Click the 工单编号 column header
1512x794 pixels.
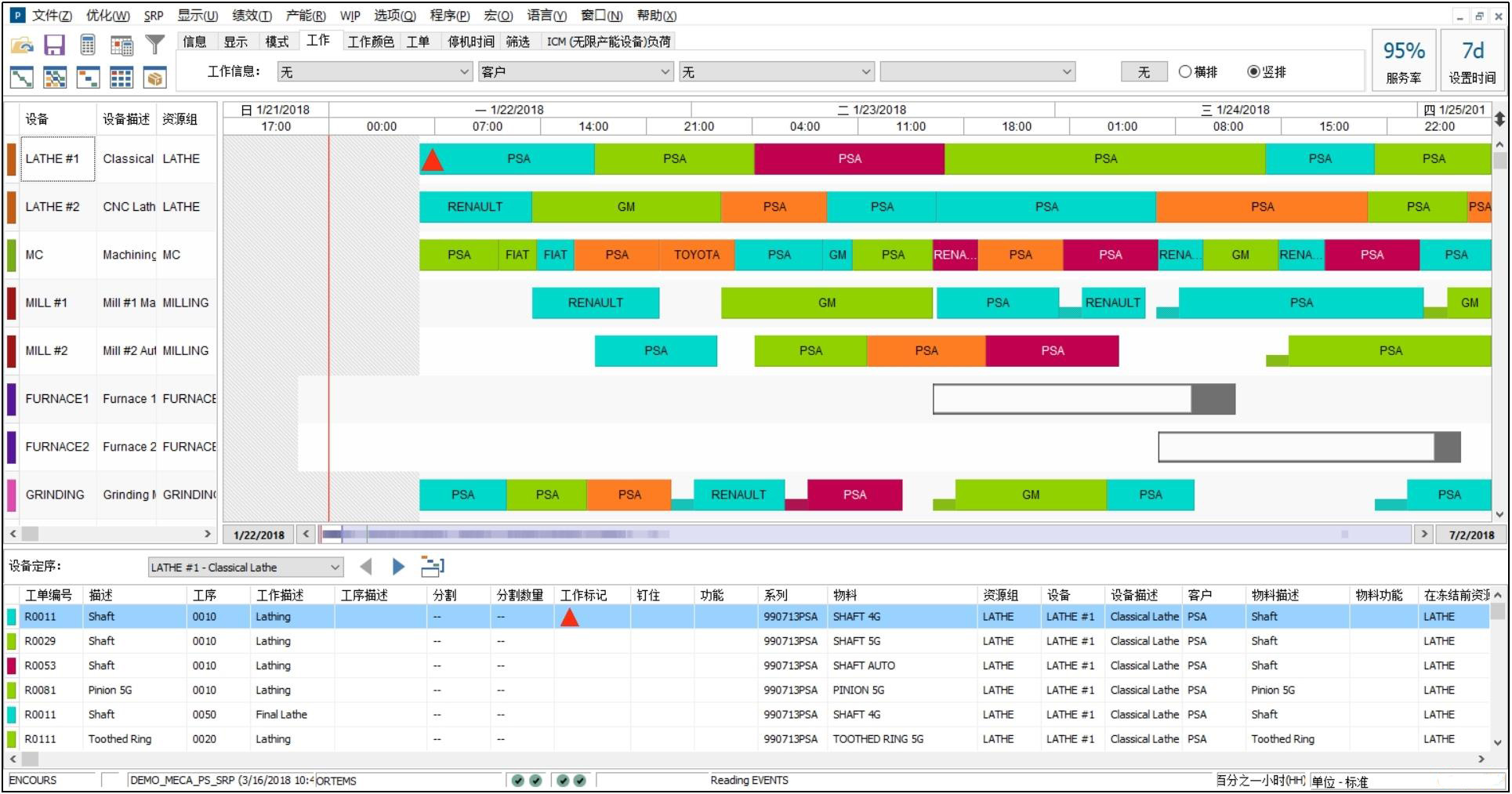(49, 595)
